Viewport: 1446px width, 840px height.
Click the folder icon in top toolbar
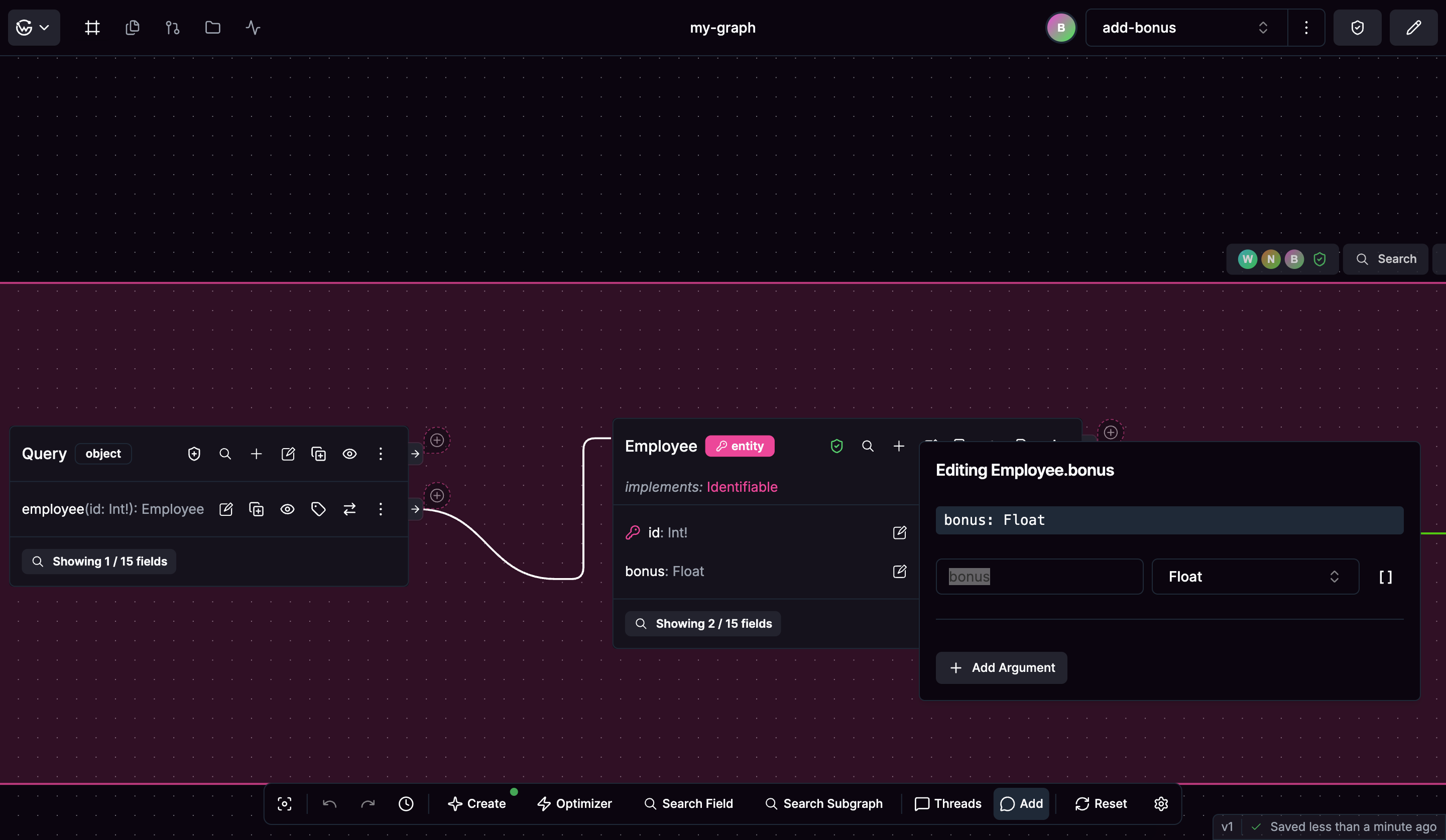pyautogui.click(x=213, y=28)
